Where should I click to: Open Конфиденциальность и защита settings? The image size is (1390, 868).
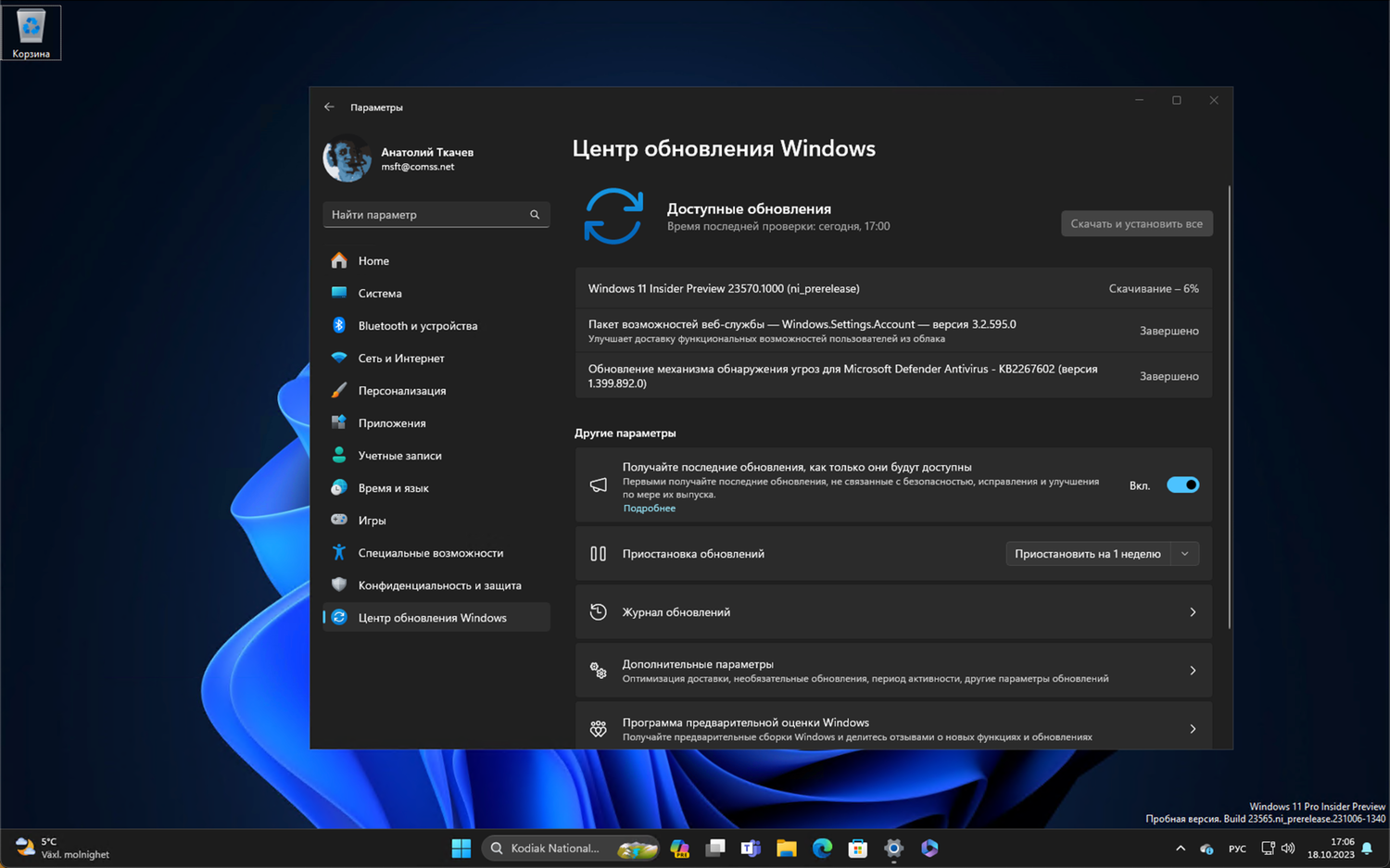tap(439, 585)
